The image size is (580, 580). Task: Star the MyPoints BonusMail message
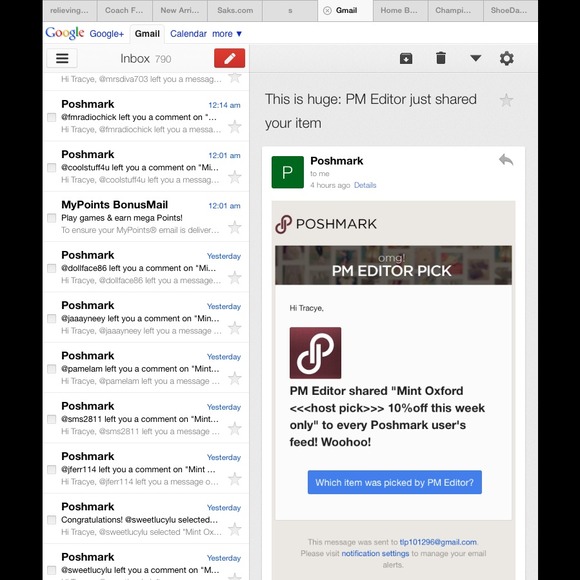[235, 227]
